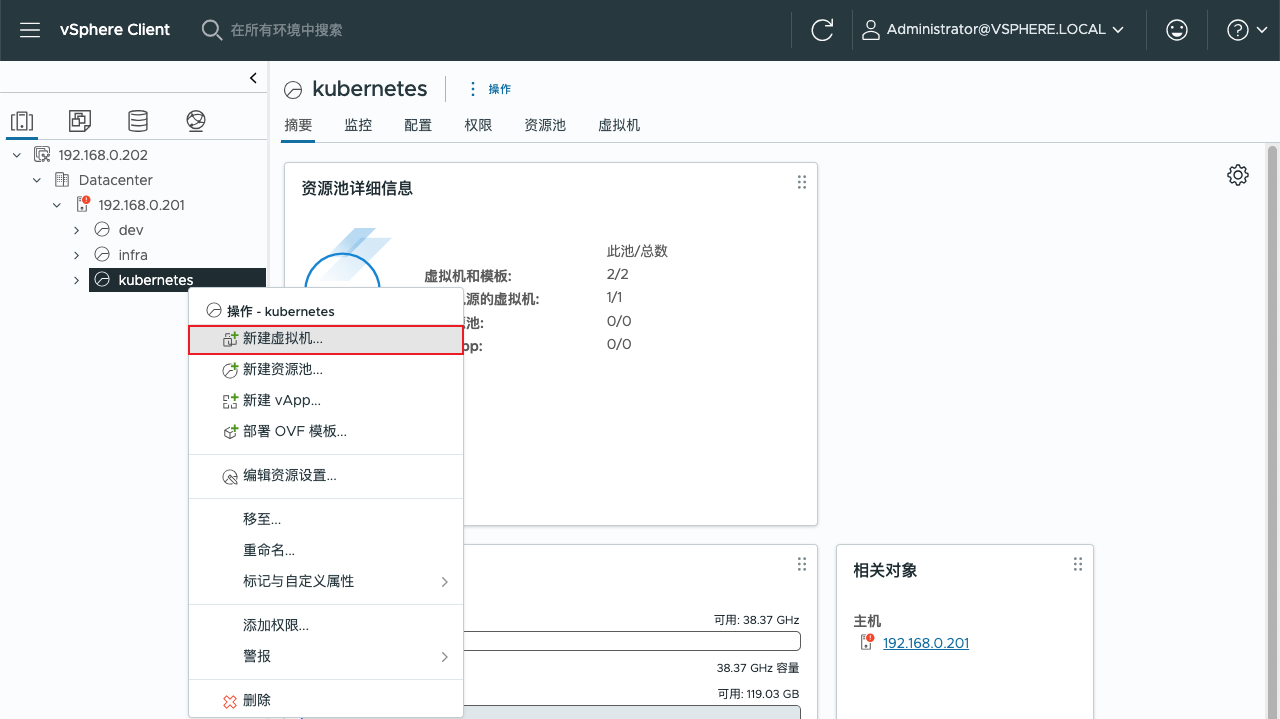Screen dimensions: 1280x719
Task: Expand the dev resource pool
Action: coord(77,230)
